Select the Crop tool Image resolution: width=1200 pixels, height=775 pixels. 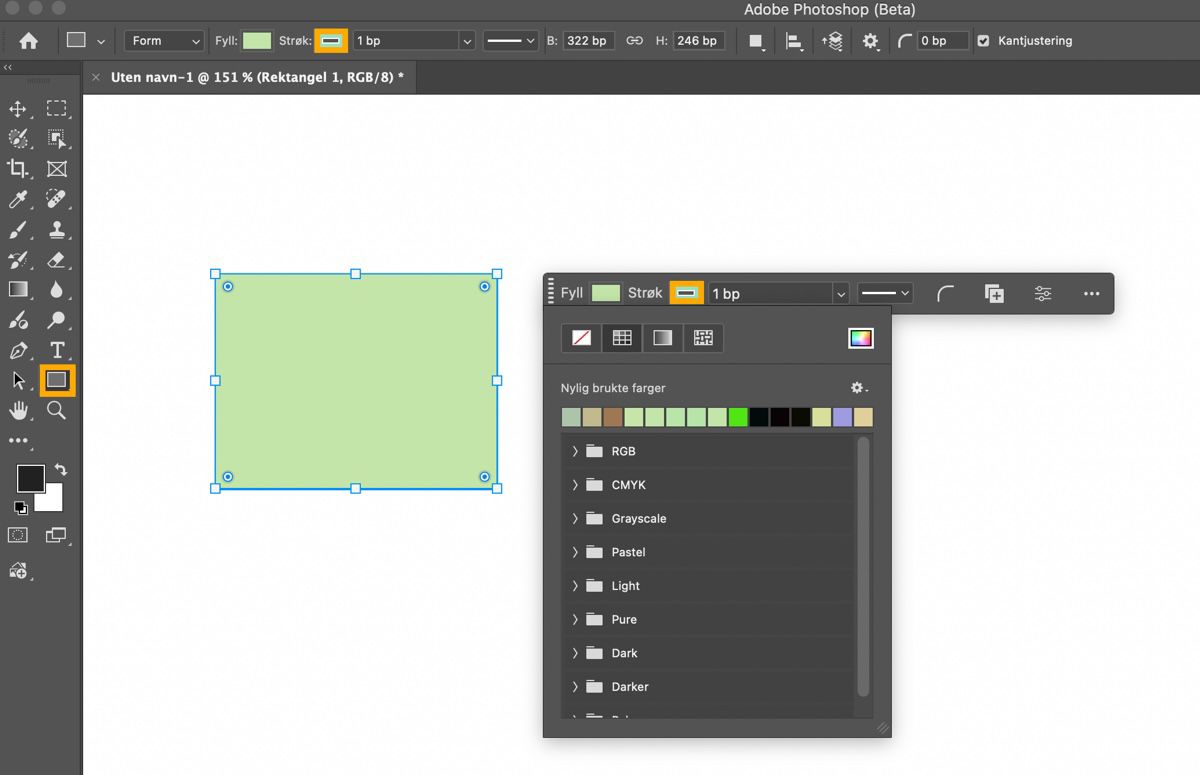pyautogui.click(x=18, y=169)
